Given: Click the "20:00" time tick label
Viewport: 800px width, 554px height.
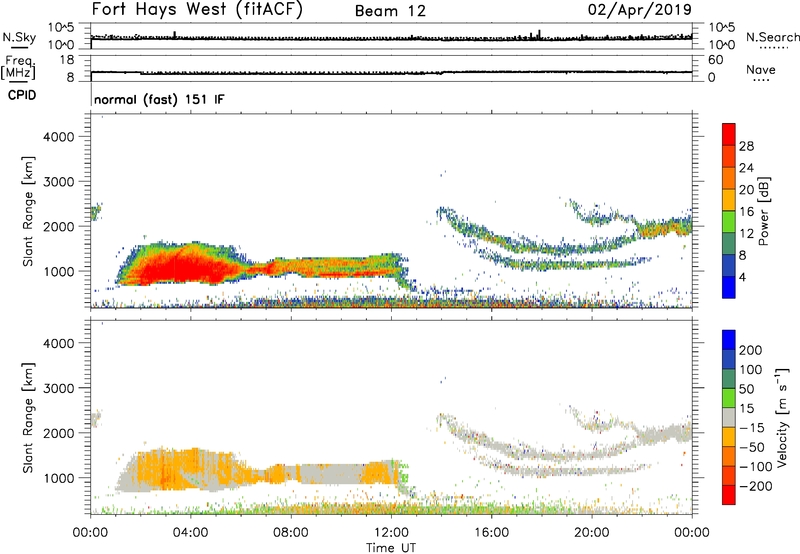Looking at the screenshot, I should [x=592, y=533].
